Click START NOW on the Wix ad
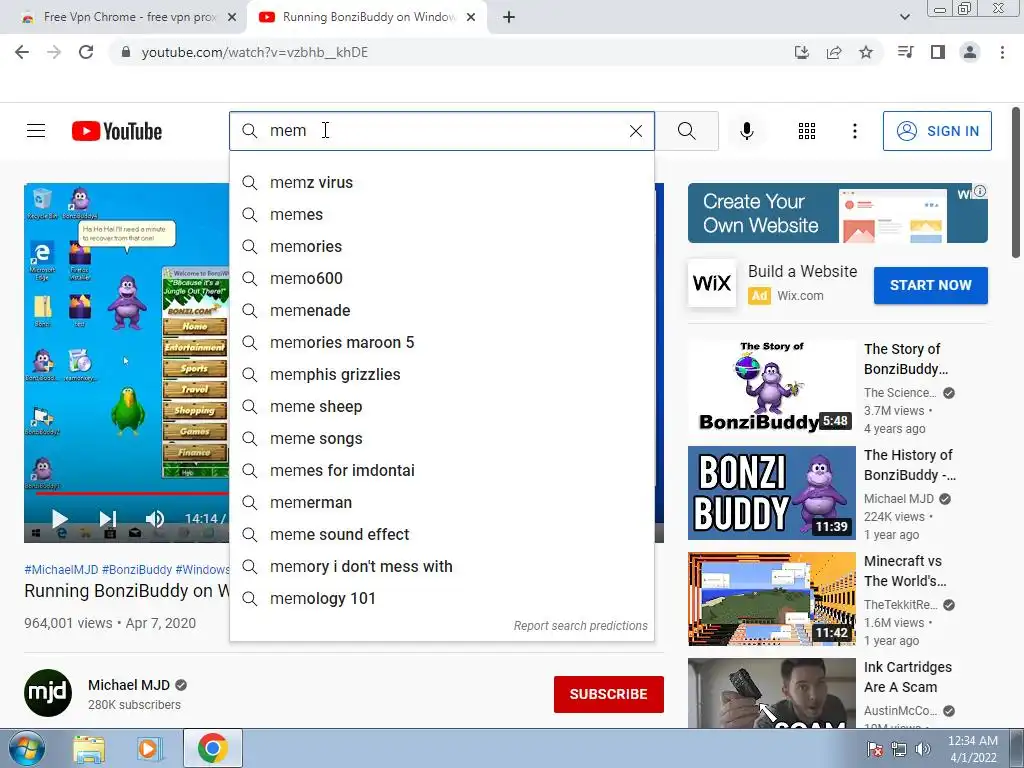Viewport: 1024px width, 768px height. coord(931,285)
